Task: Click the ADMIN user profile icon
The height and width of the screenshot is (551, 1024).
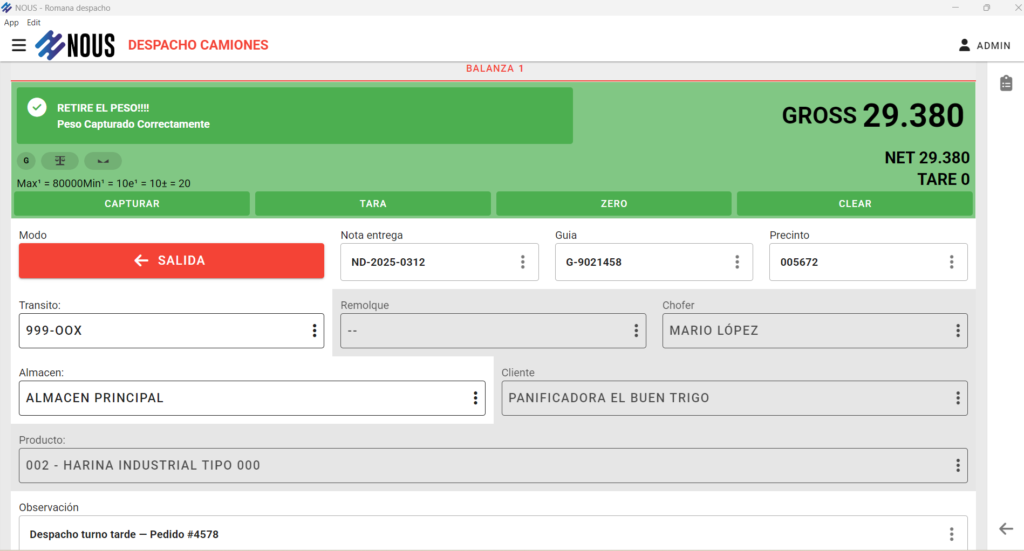Action: (x=964, y=45)
